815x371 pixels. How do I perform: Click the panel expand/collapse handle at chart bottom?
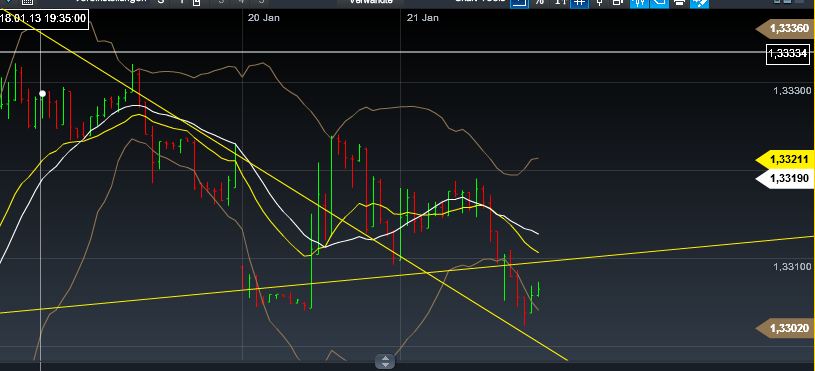(x=385, y=361)
